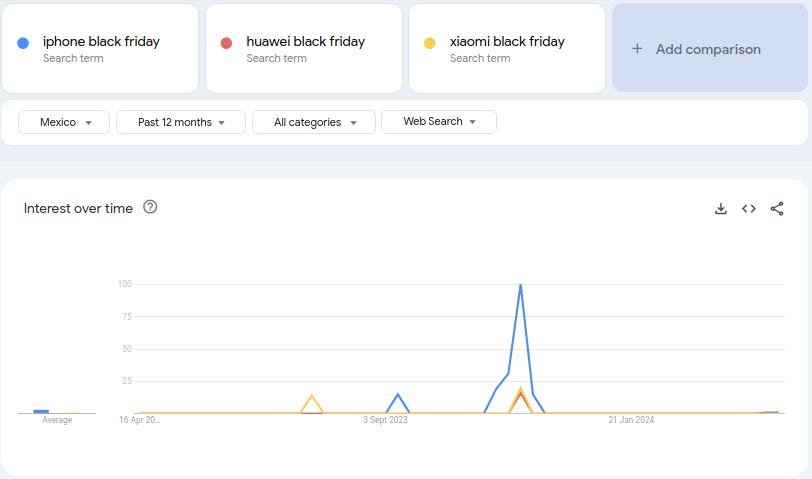This screenshot has width=812, height=479.
Task: Download the Interest over time data
Action: (x=720, y=208)
